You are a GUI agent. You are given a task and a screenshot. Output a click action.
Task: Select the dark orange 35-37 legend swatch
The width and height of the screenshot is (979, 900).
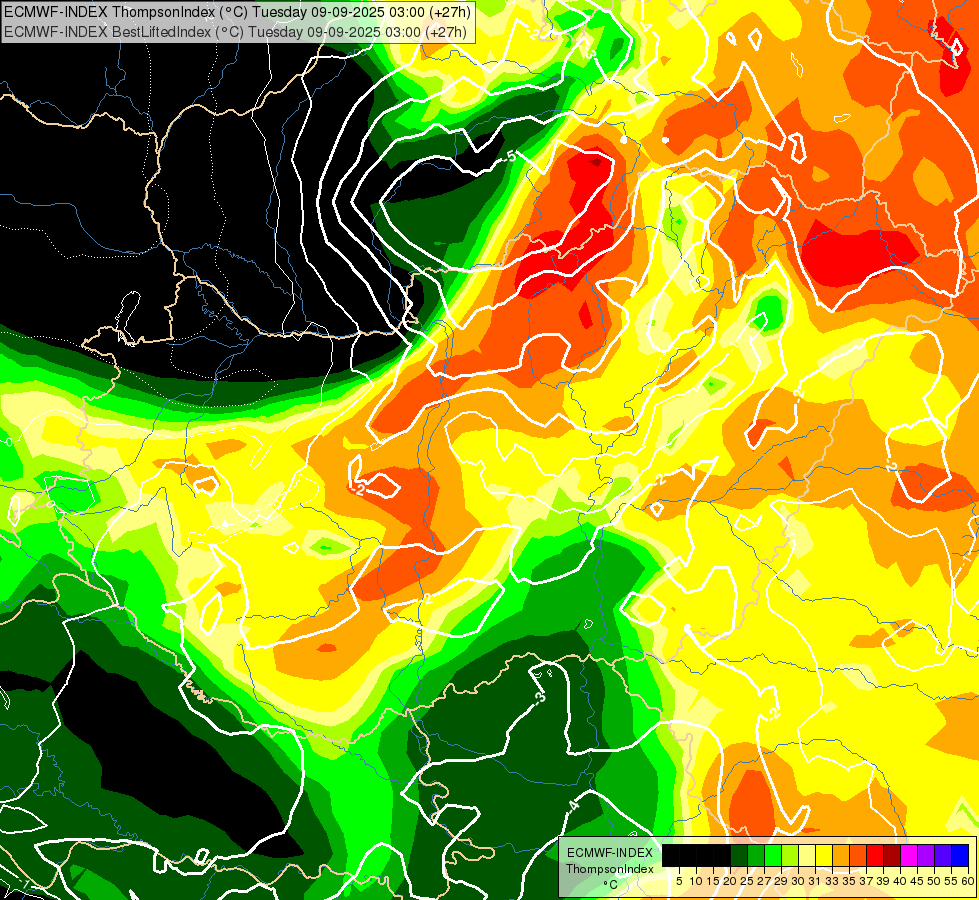pos(858,855)
